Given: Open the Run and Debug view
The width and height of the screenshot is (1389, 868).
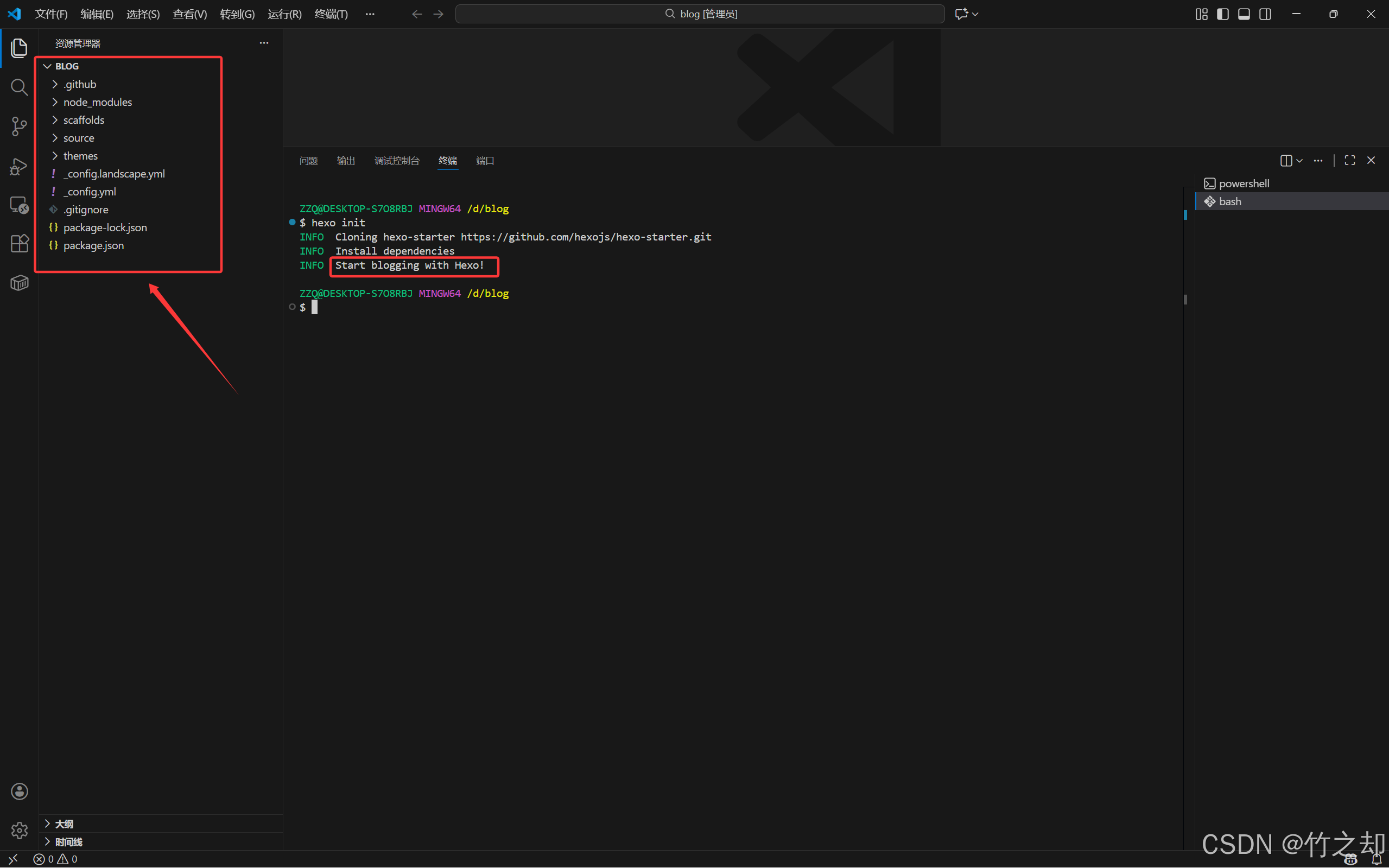Looking at the screenshot, I should (x=19, y=167).
